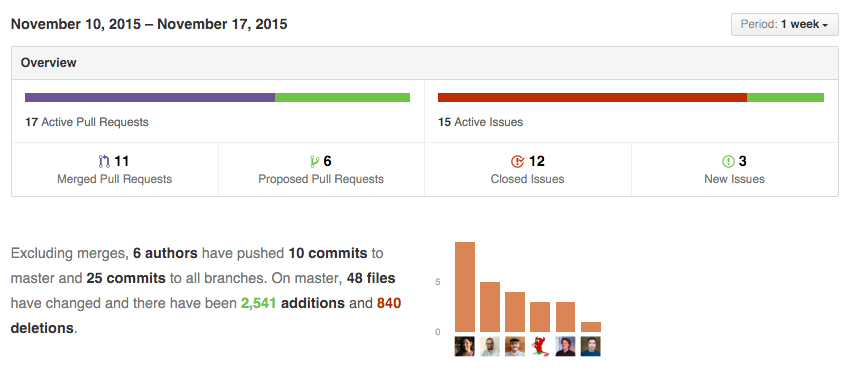The image size is (852, 378).
Task: Click the new issues green icon
Action: [x=728, y=161]
